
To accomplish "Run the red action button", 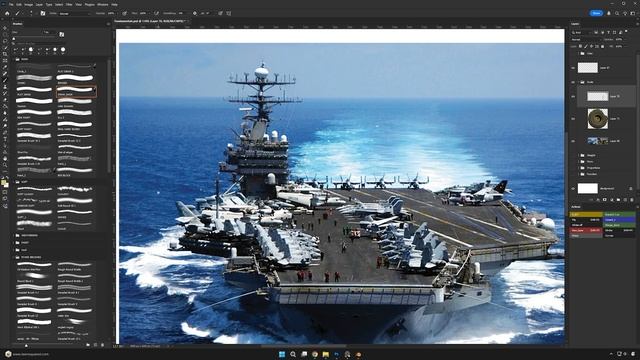I will coord(586,230).
